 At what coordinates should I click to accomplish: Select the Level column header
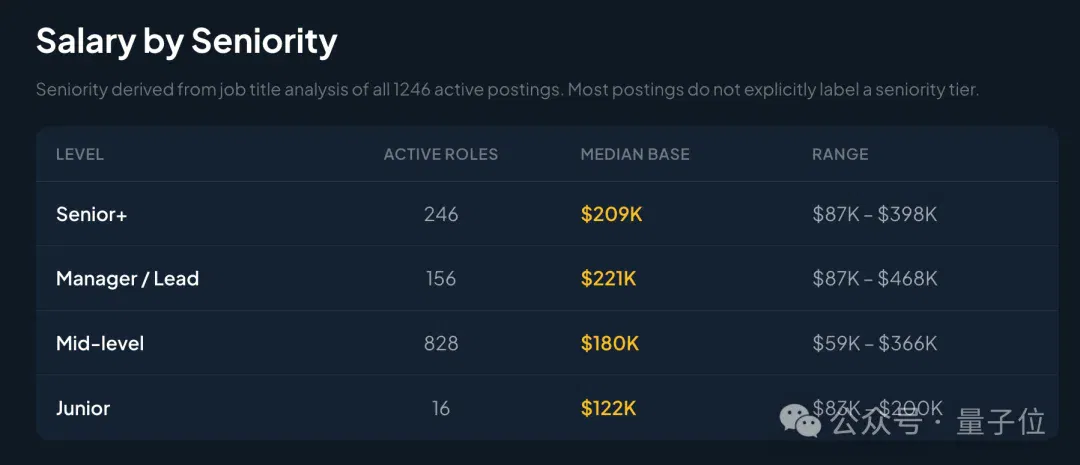click(x=80, y=154)
